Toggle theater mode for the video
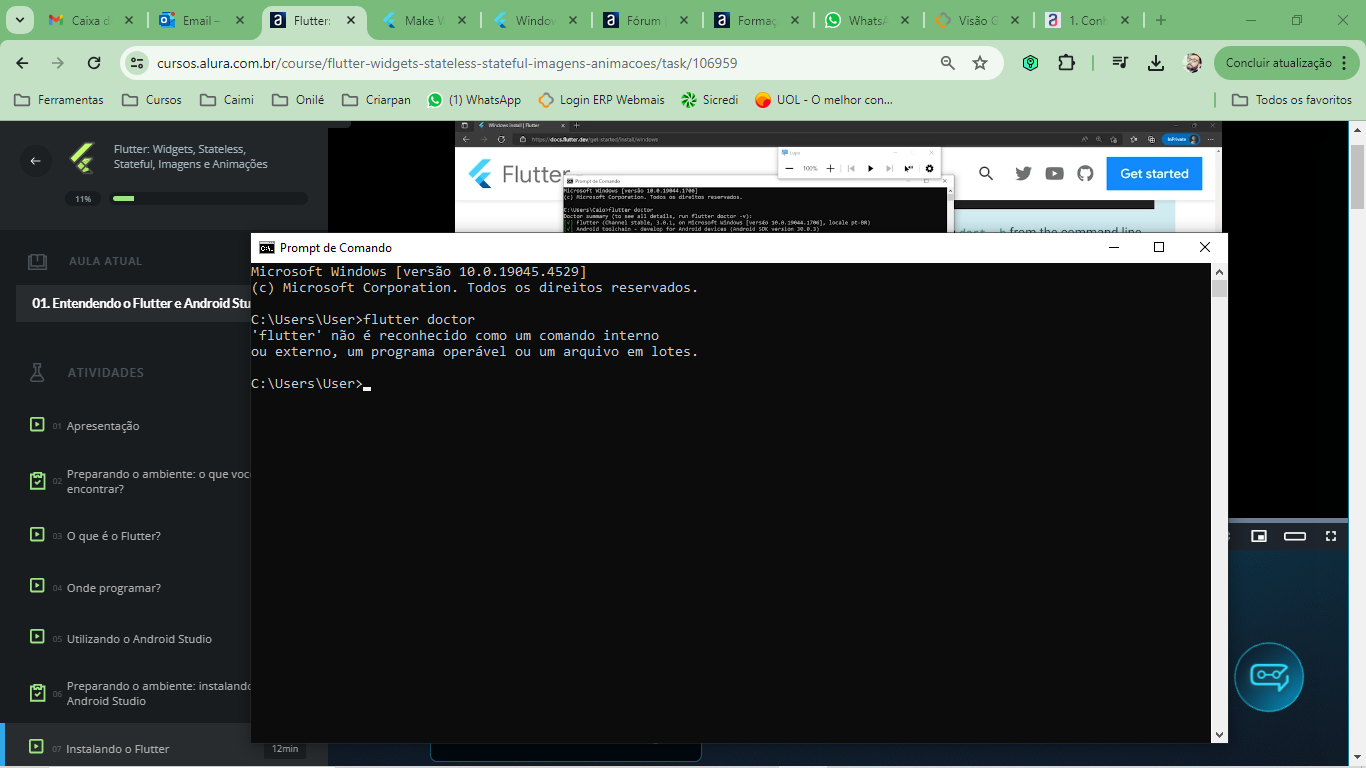This screenshot has height=768, width=1366. pyautogui.click(x=1295, y=536)
